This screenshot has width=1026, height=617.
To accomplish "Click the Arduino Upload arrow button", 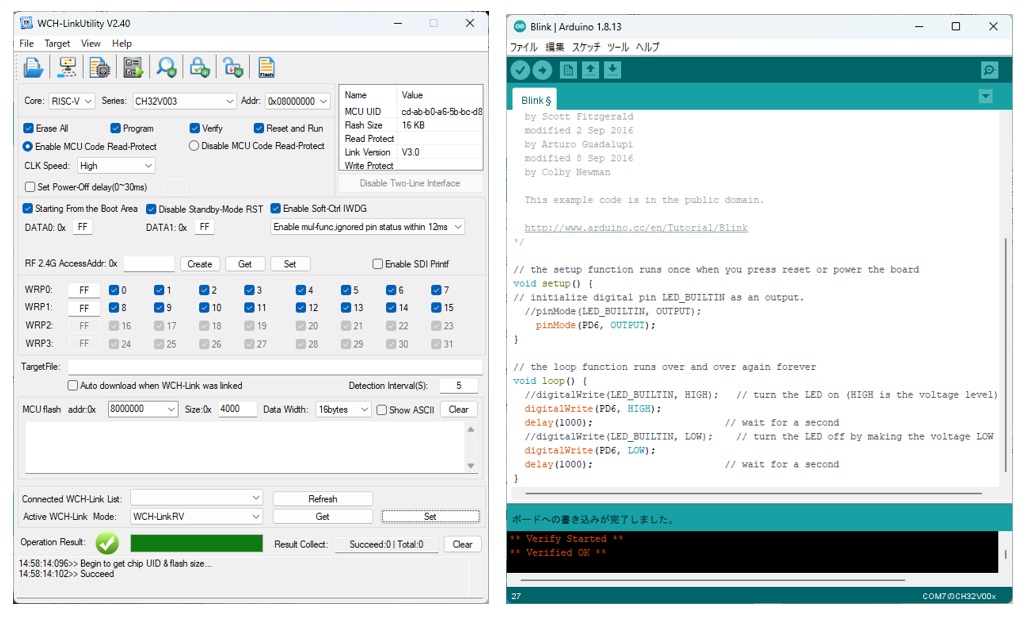I will [542, 70].
